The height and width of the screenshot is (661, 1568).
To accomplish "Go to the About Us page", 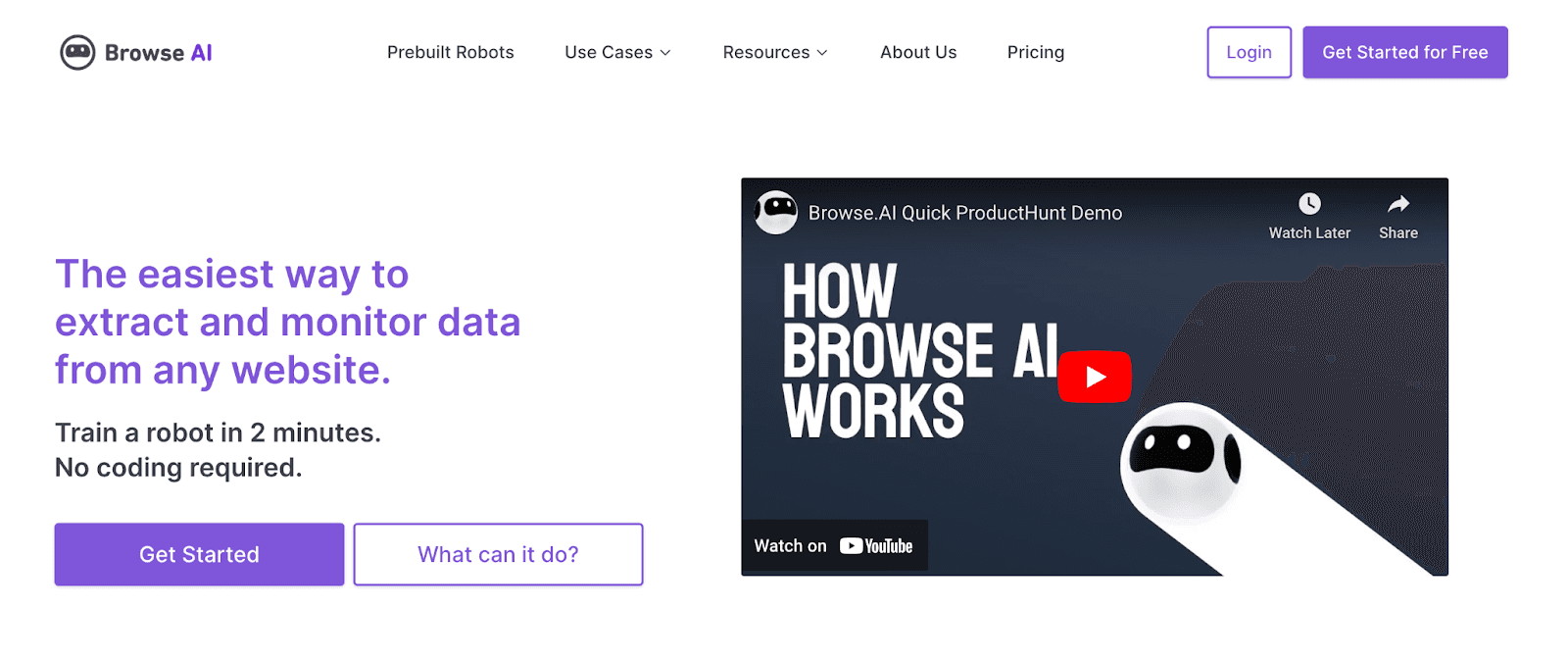I will [x=918, y=53].
